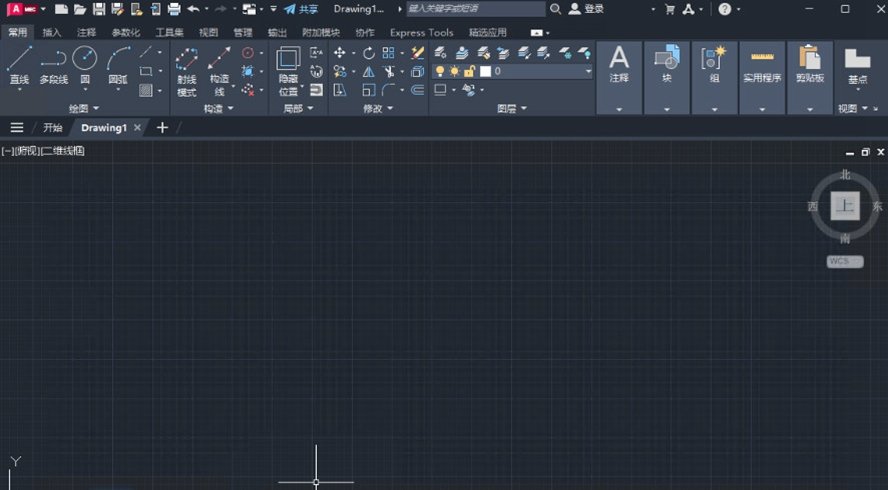Click the 登录 (Sign in) button
The height and width of the screenshot is (490, 888).
587,9
